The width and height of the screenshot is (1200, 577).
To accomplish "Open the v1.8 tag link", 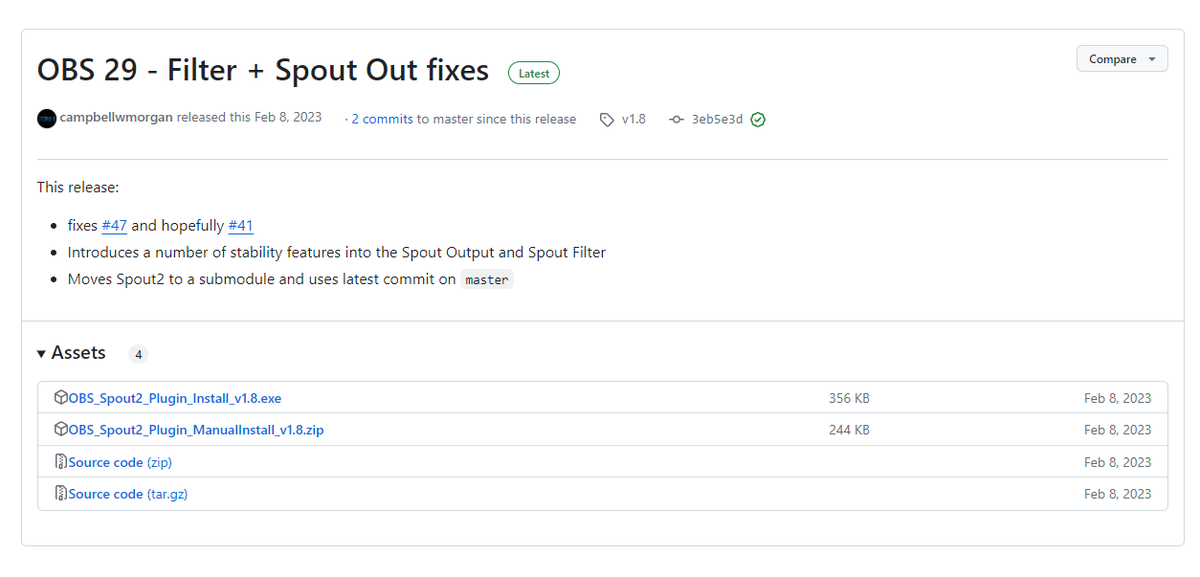I will pyautogui.click(x=633, y=119).
